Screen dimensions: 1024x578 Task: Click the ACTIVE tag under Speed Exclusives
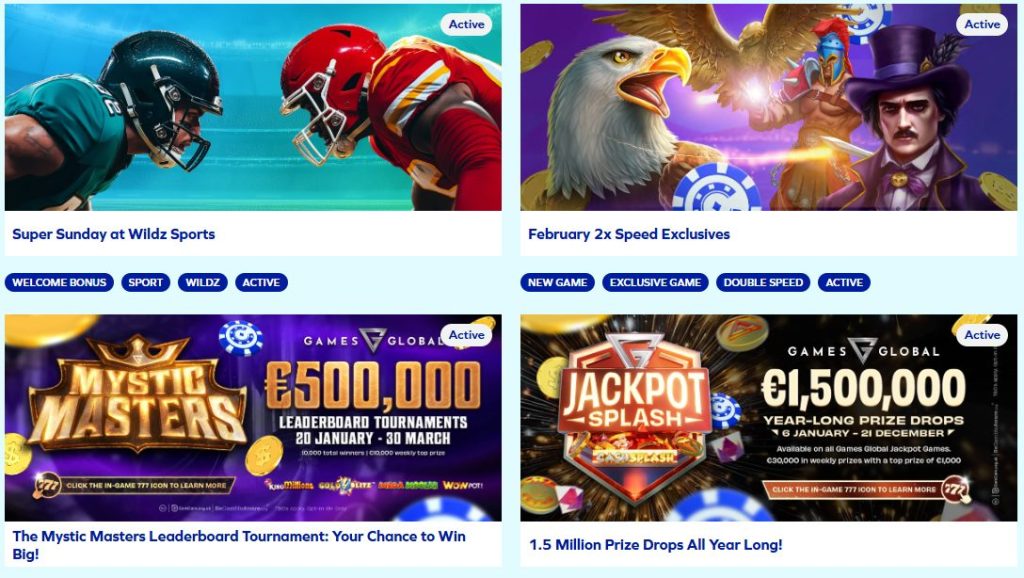(844, 282)
